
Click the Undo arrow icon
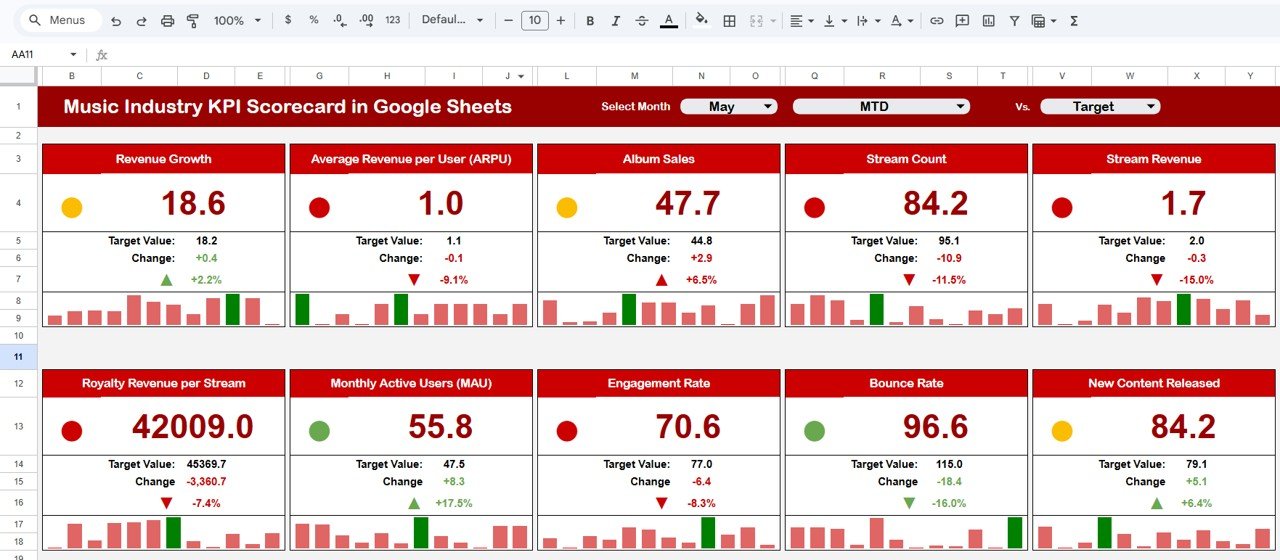click(116, 21)
